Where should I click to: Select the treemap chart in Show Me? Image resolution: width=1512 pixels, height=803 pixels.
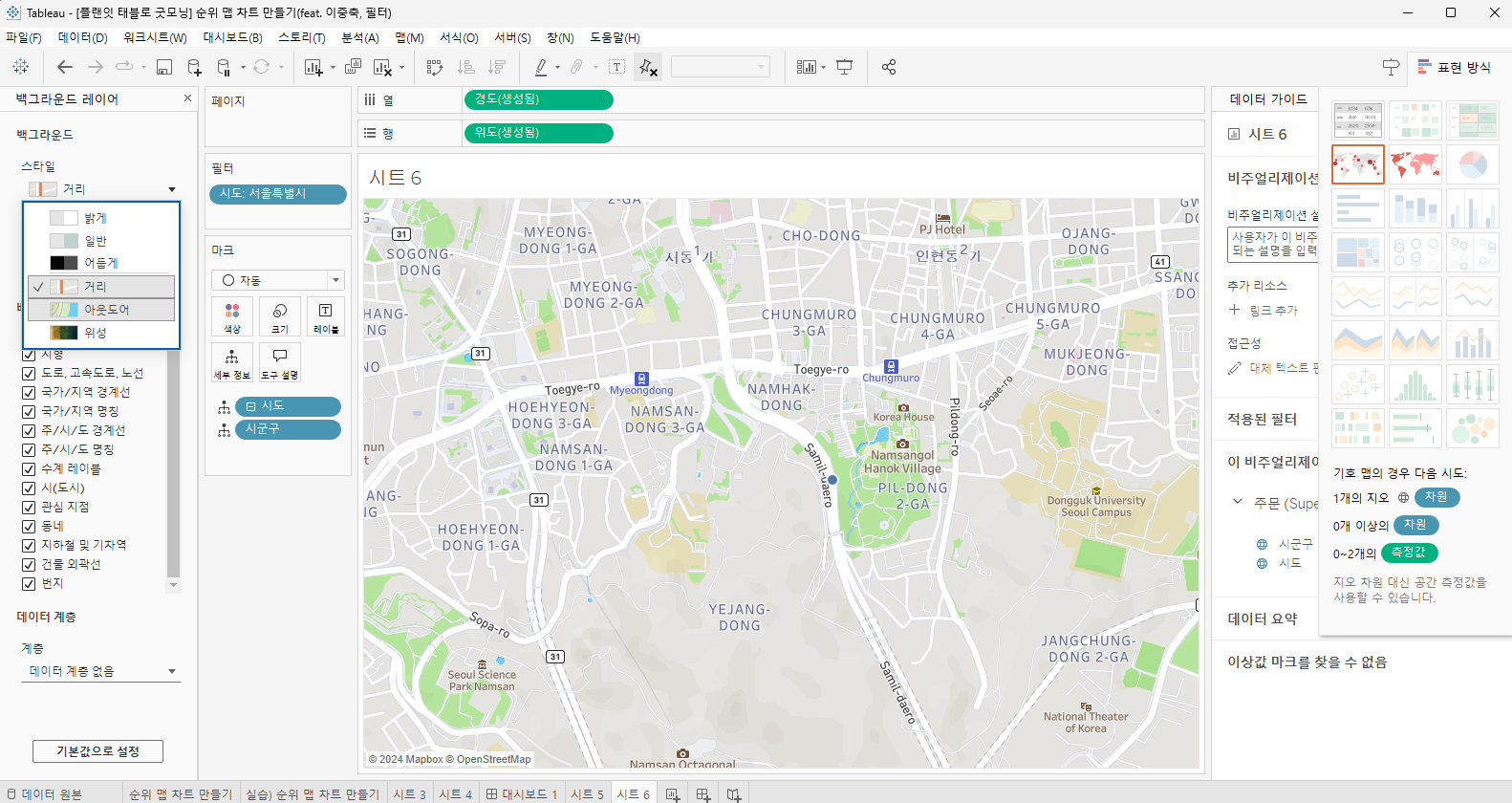coord(1358,252)
